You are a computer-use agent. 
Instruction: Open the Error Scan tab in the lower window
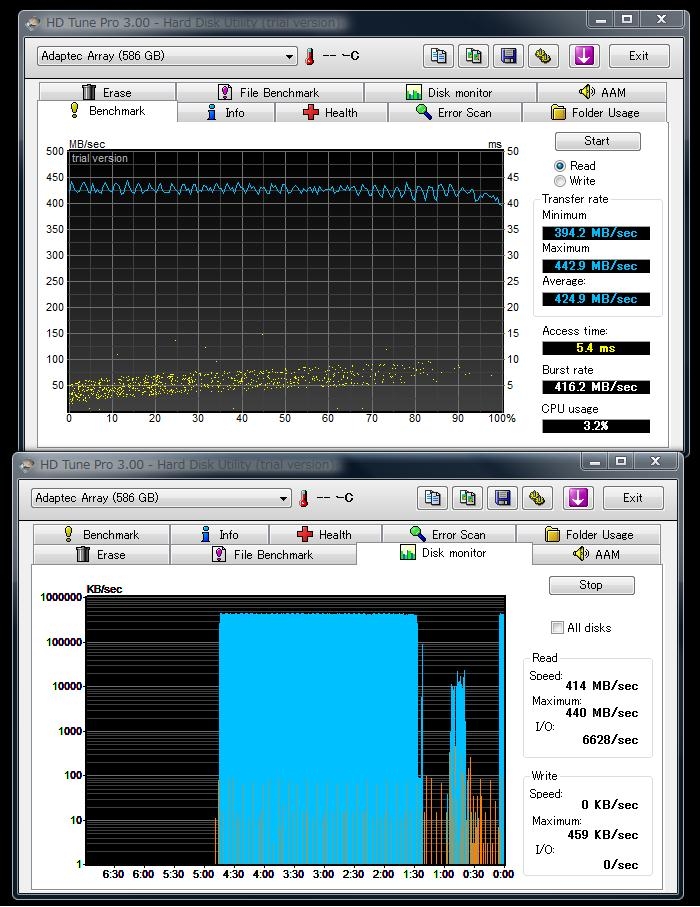pyautogui.click(x=447, y=535)
